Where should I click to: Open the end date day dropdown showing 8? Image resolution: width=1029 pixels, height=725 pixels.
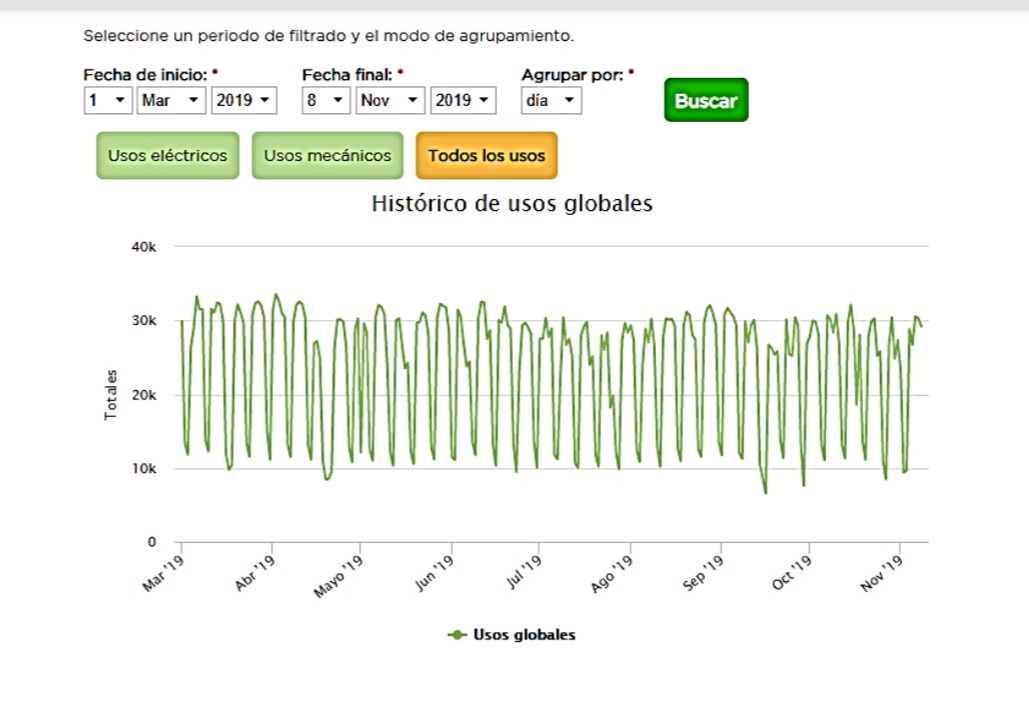point(326,100)
